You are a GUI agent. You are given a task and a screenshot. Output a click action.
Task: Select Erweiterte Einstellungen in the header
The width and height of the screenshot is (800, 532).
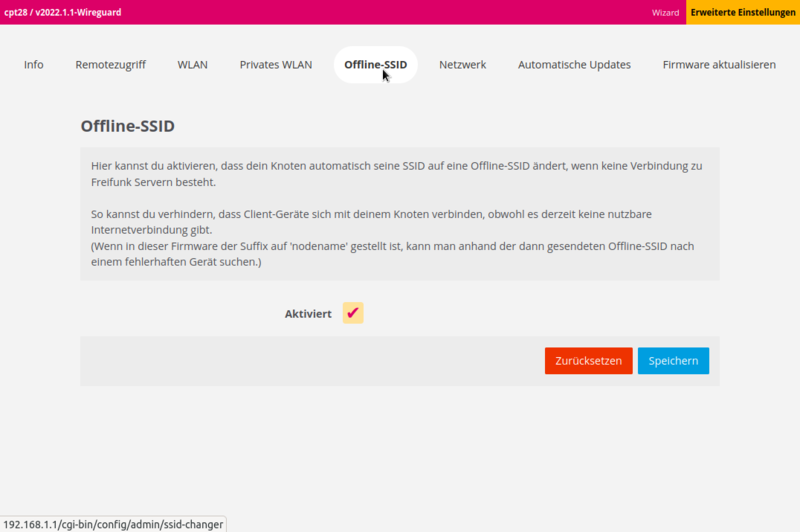pyautogui.click(x=743, y=12)
